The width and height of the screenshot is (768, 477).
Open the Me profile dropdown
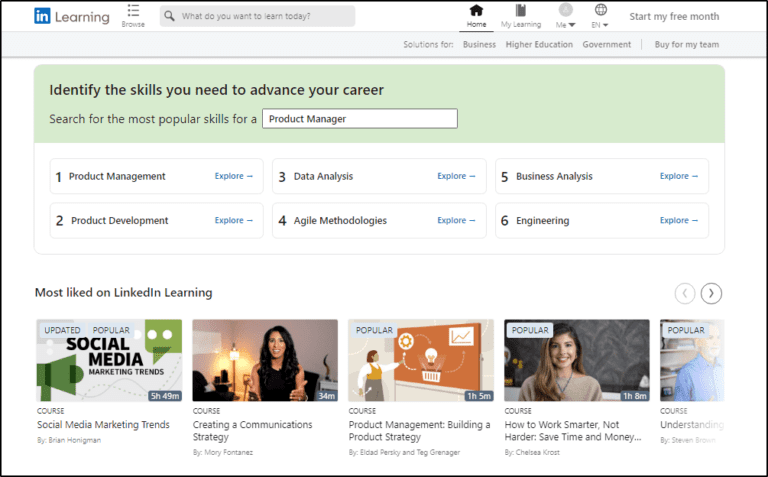pos(566,16)
